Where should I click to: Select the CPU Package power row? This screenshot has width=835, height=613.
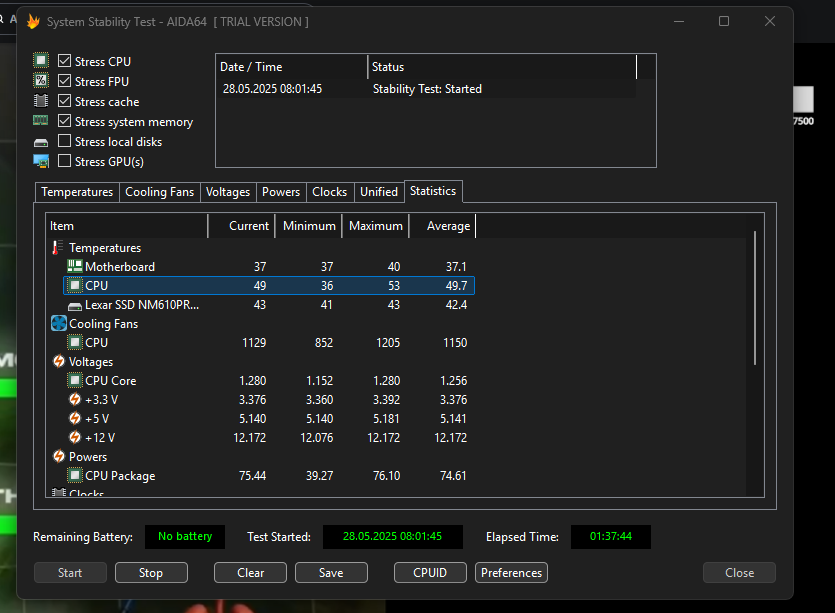click(x=269, y=475)
